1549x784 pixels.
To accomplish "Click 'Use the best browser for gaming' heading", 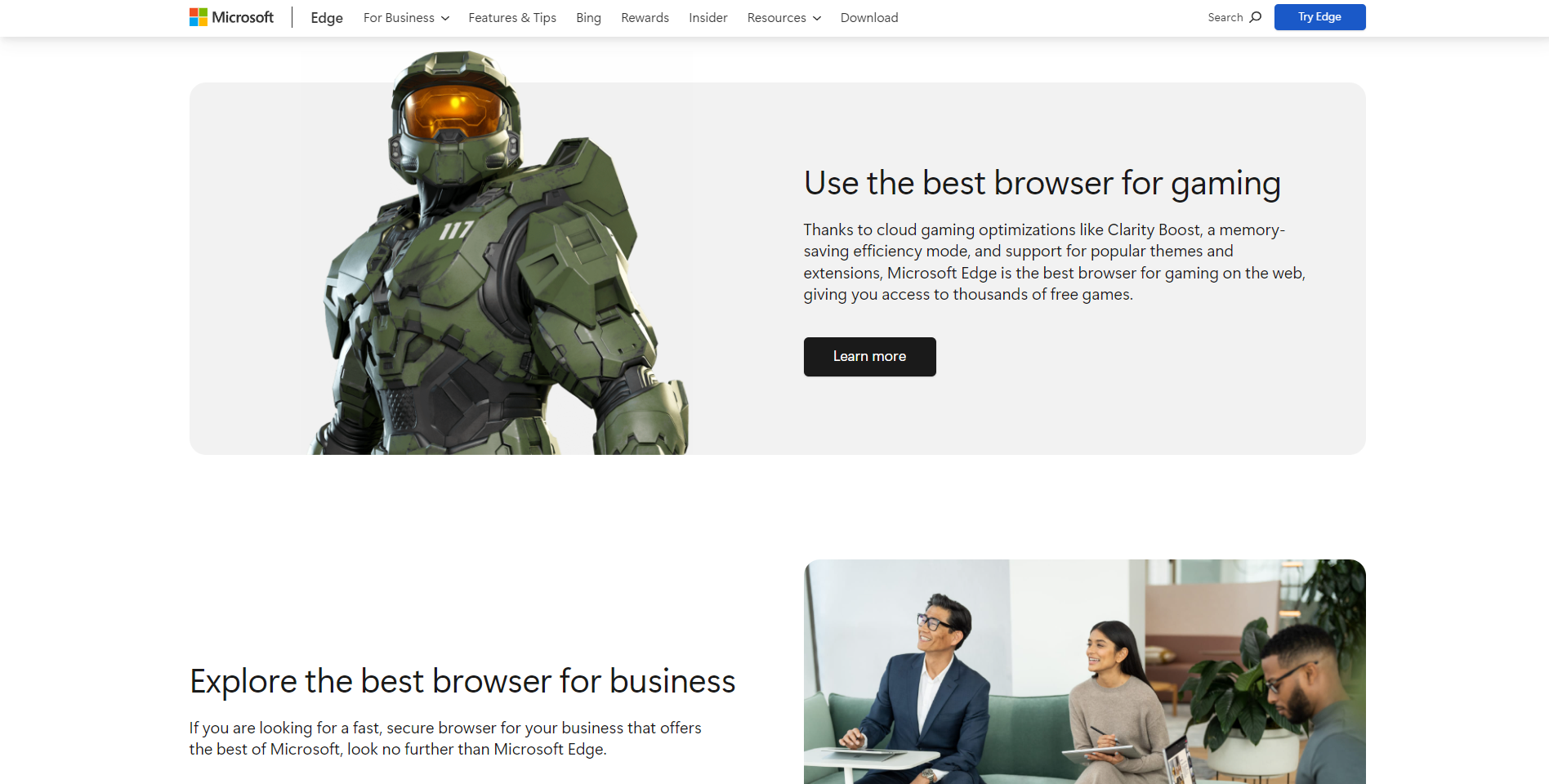I will pos(1042,184).
